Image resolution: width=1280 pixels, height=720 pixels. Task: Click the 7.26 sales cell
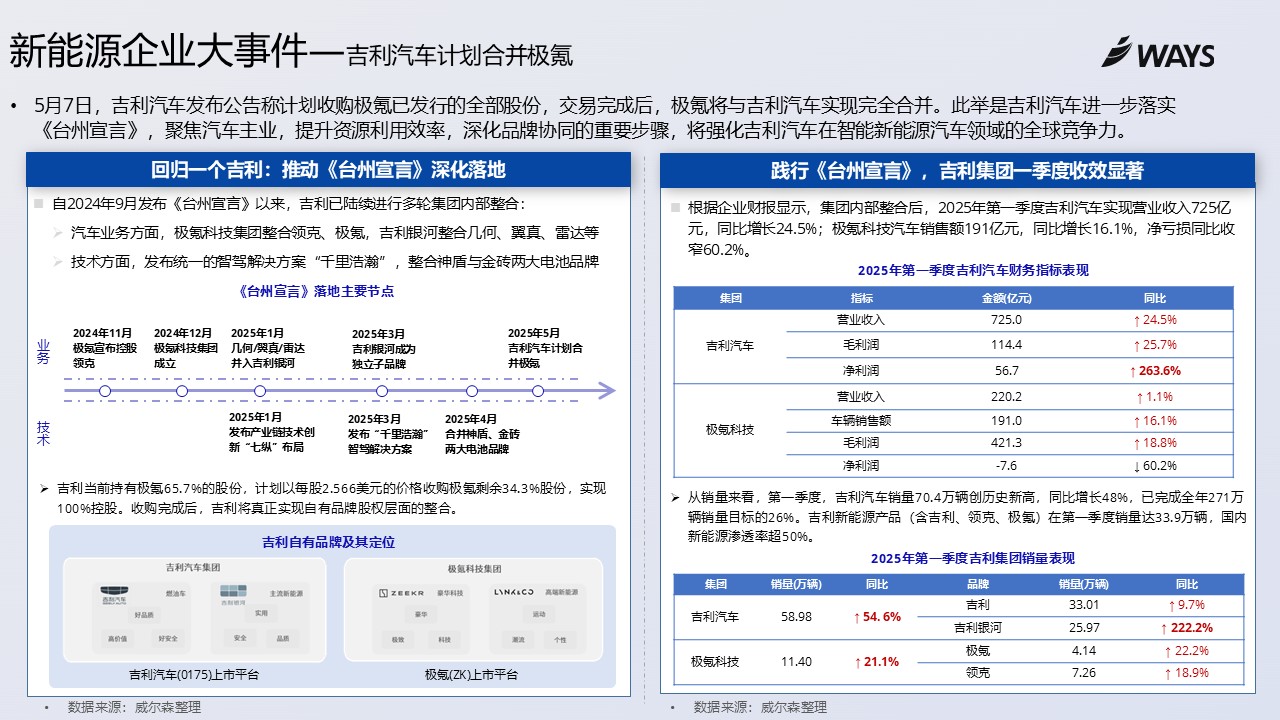pyautogui.click(x=1084, y=672)
